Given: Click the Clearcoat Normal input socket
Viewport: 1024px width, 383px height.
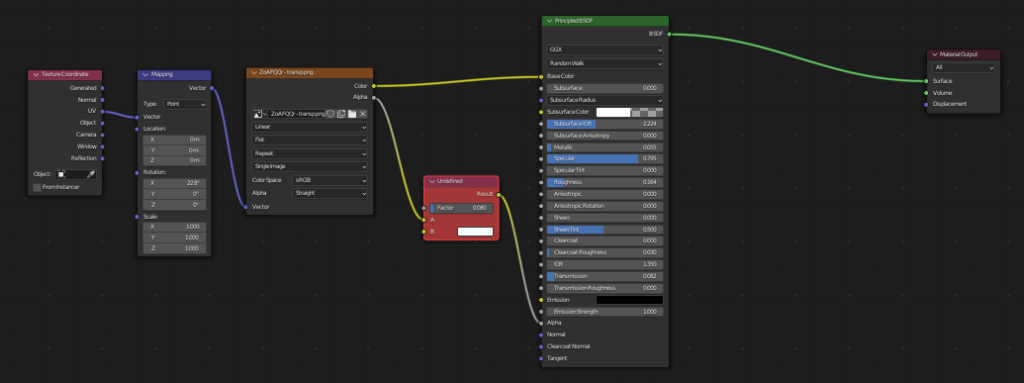Looking at the screenshot, I should click(x=541, y=346).
